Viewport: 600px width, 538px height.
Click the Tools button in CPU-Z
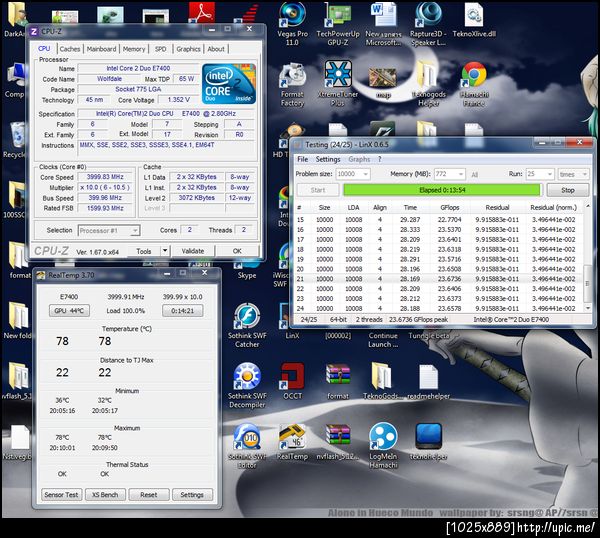[144, 251]
